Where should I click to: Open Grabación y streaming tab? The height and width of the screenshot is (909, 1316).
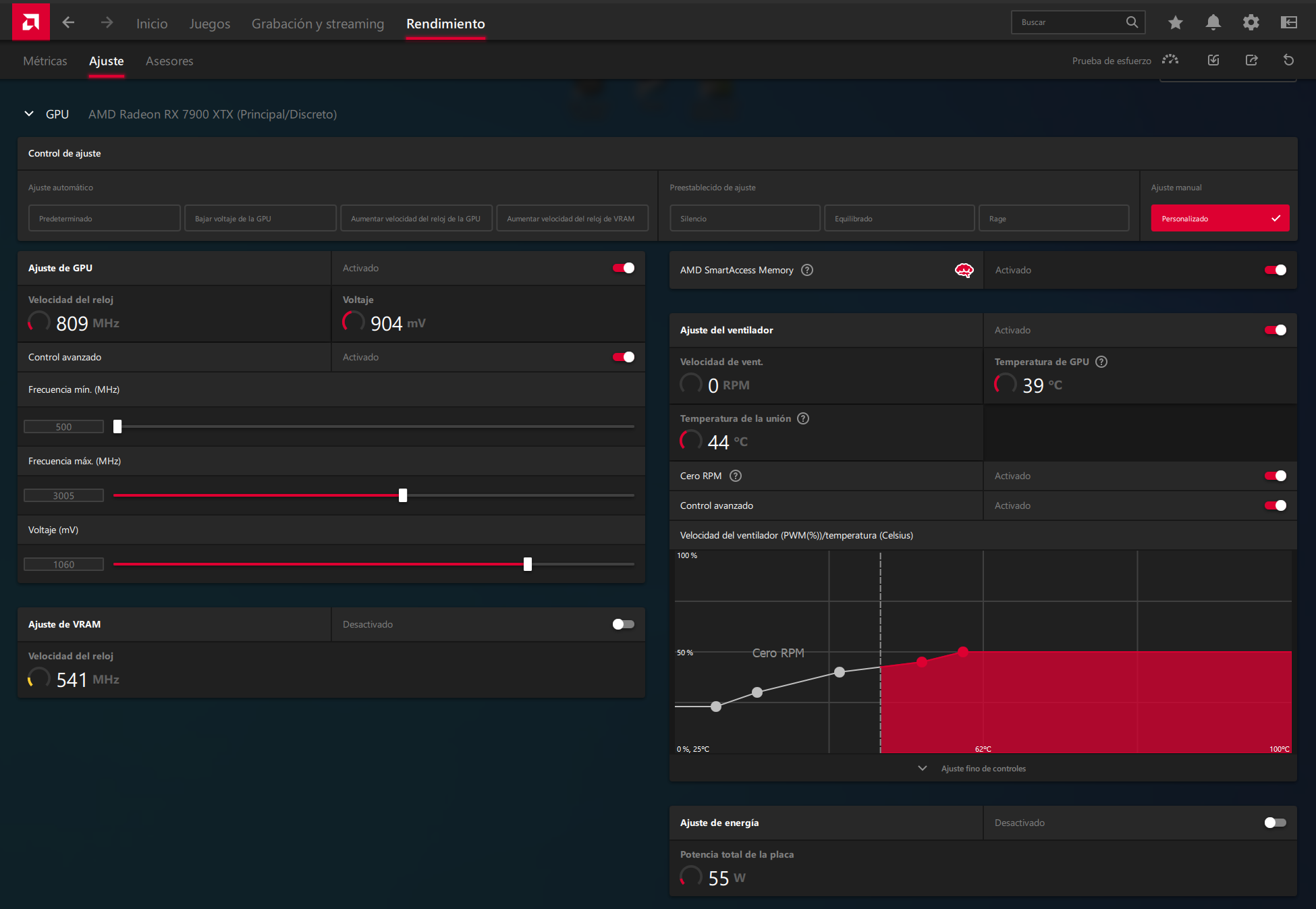click(318, 24)
